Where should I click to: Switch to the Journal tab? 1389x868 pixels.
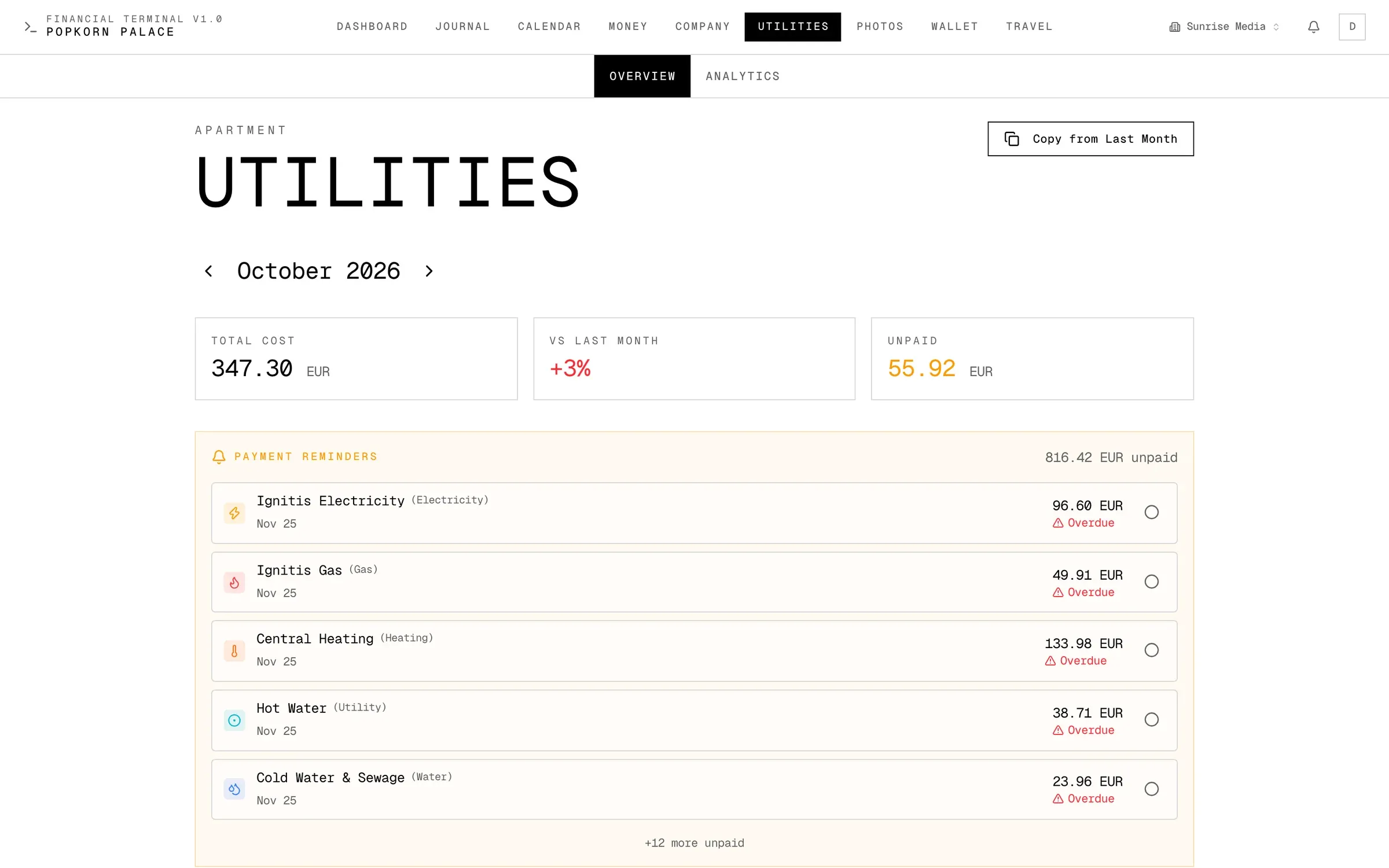[x=462, y=27]
